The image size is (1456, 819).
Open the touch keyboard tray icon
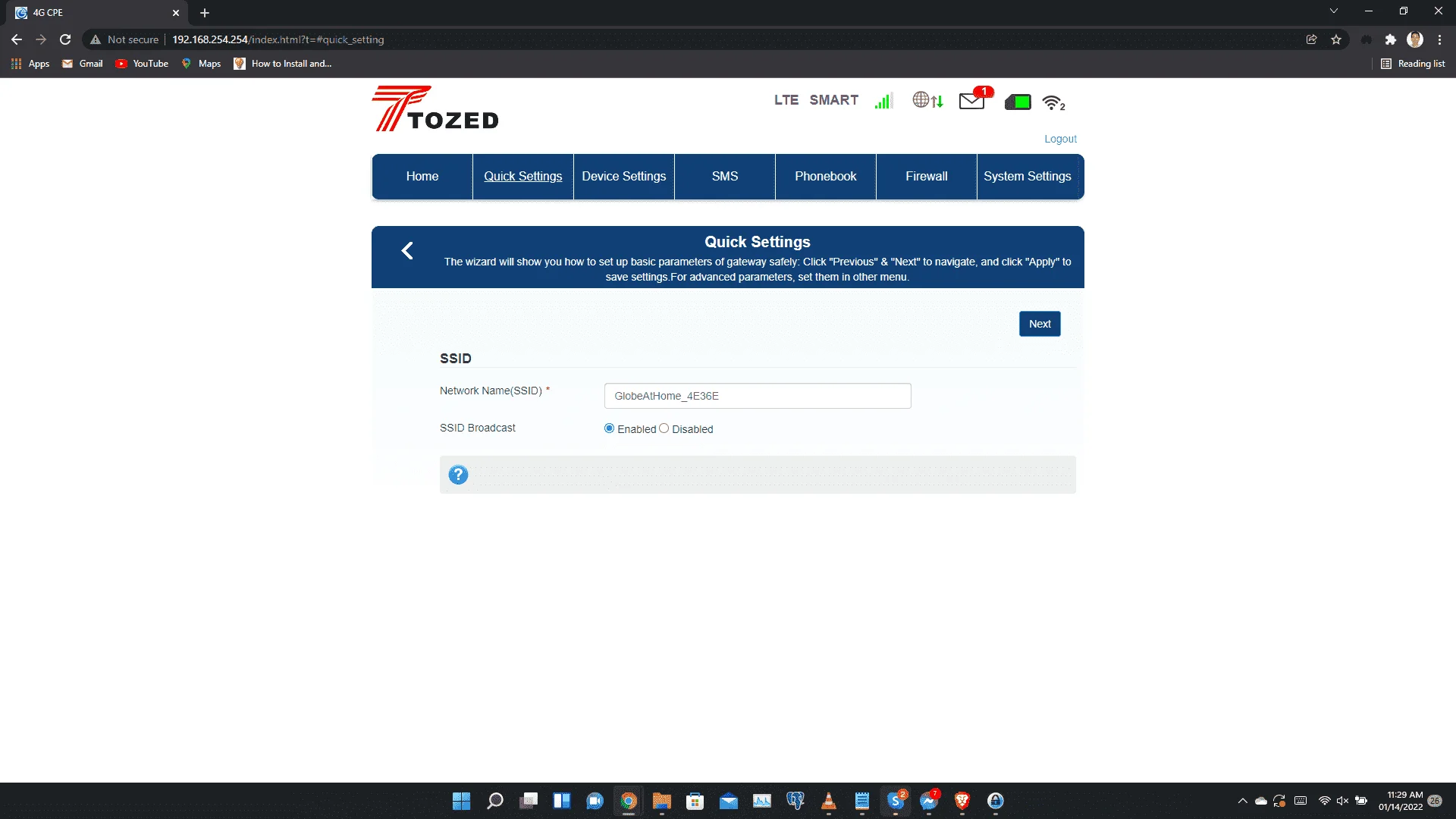pyautogui.click(x=1301, y=801)
